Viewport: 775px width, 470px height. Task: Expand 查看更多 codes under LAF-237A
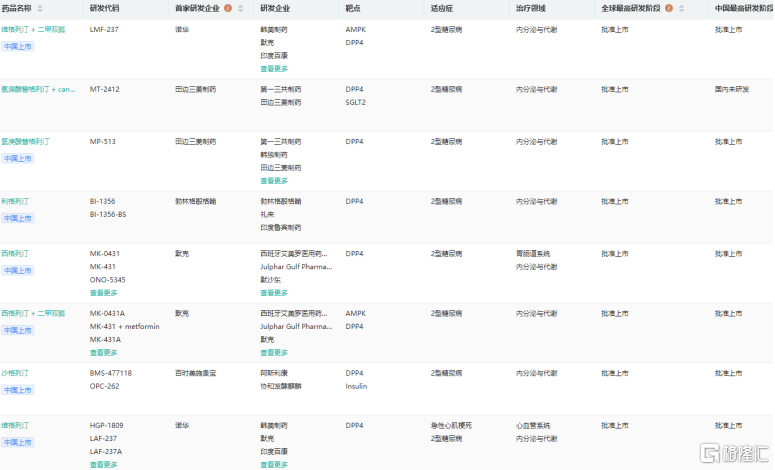(103, 465)
